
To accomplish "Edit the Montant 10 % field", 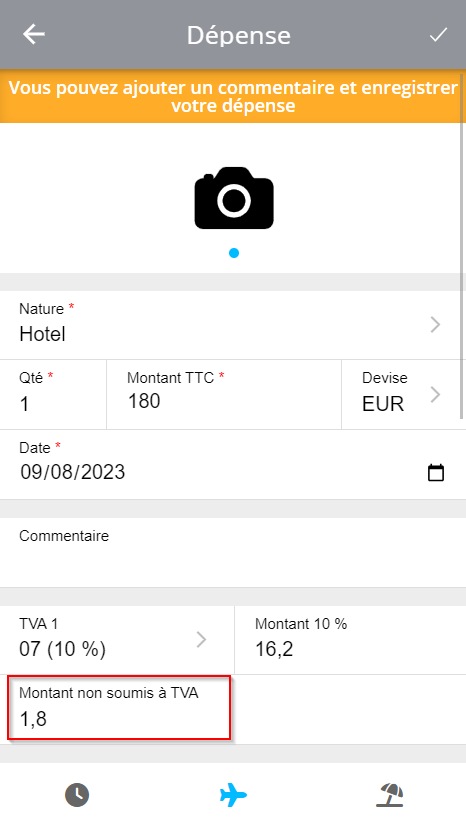I will (350, 639).
